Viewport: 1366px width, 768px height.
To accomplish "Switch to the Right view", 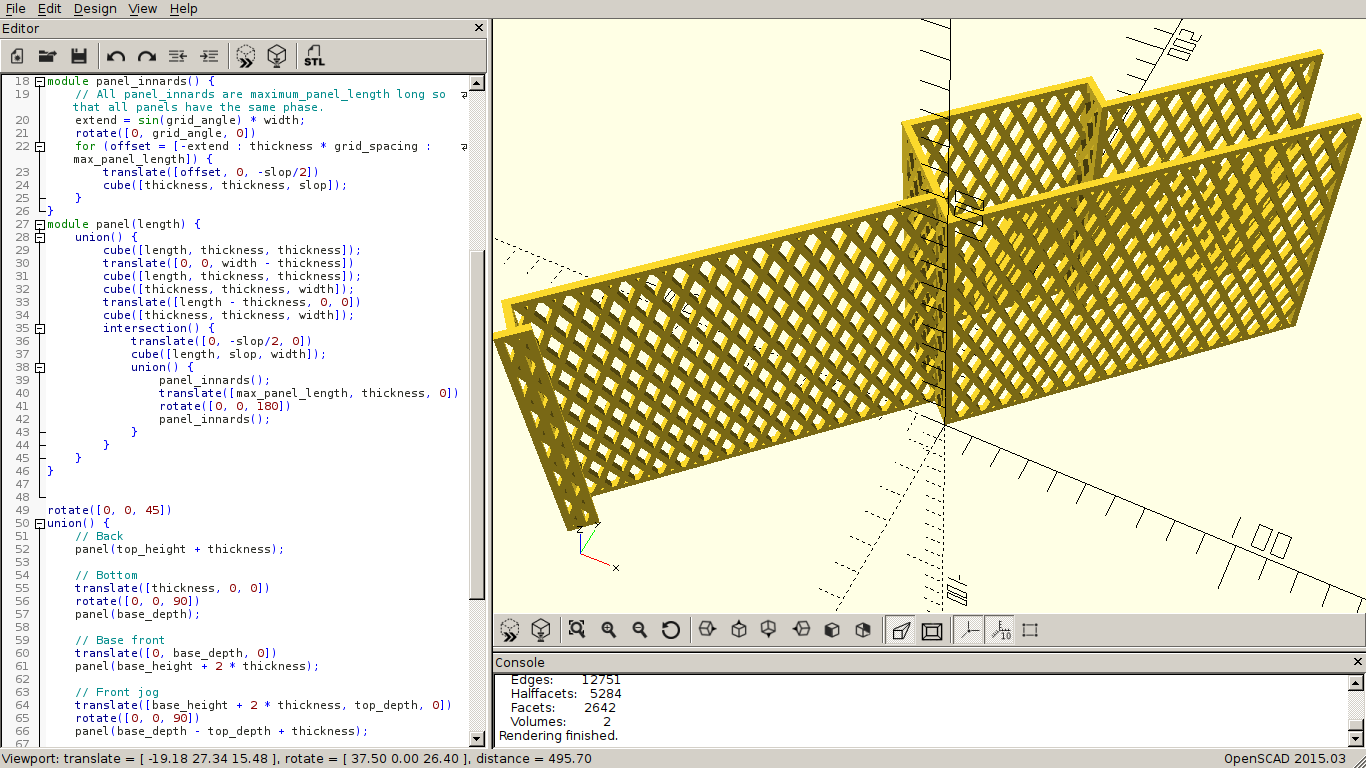I will [x=707, y=630].
